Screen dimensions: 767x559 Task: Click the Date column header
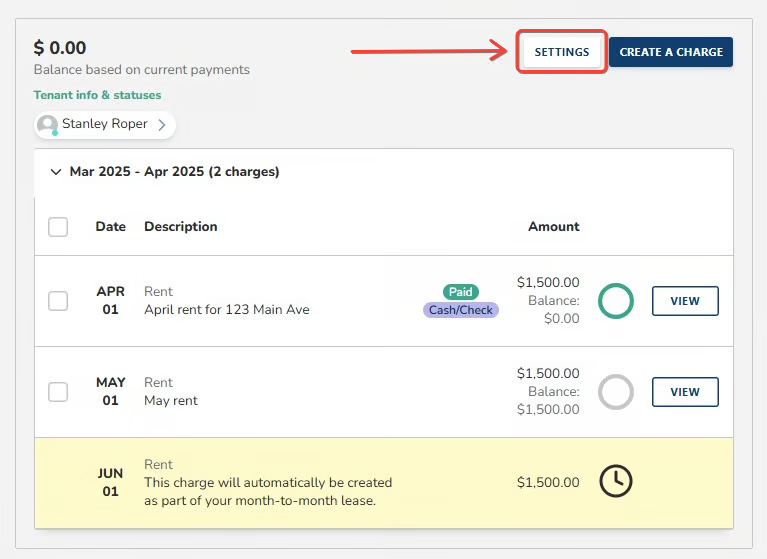point(111,226)
